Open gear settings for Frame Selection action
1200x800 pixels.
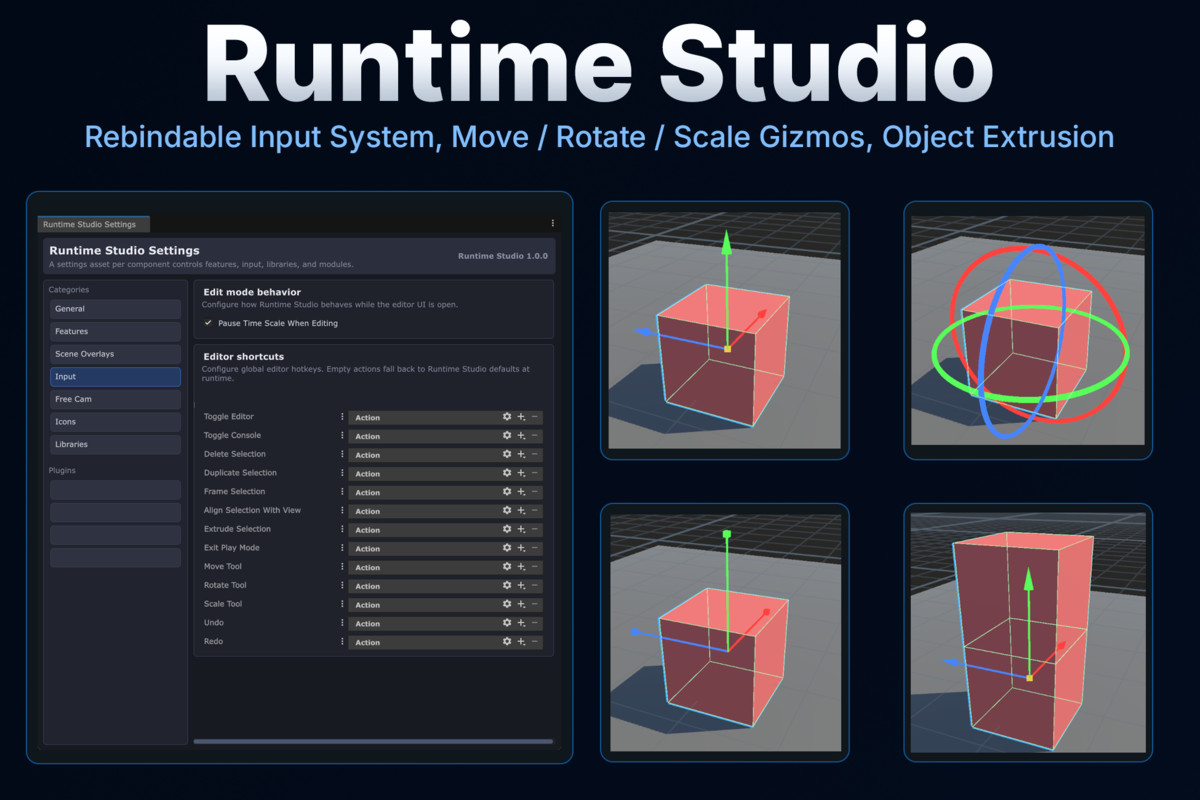pos(507,492)
